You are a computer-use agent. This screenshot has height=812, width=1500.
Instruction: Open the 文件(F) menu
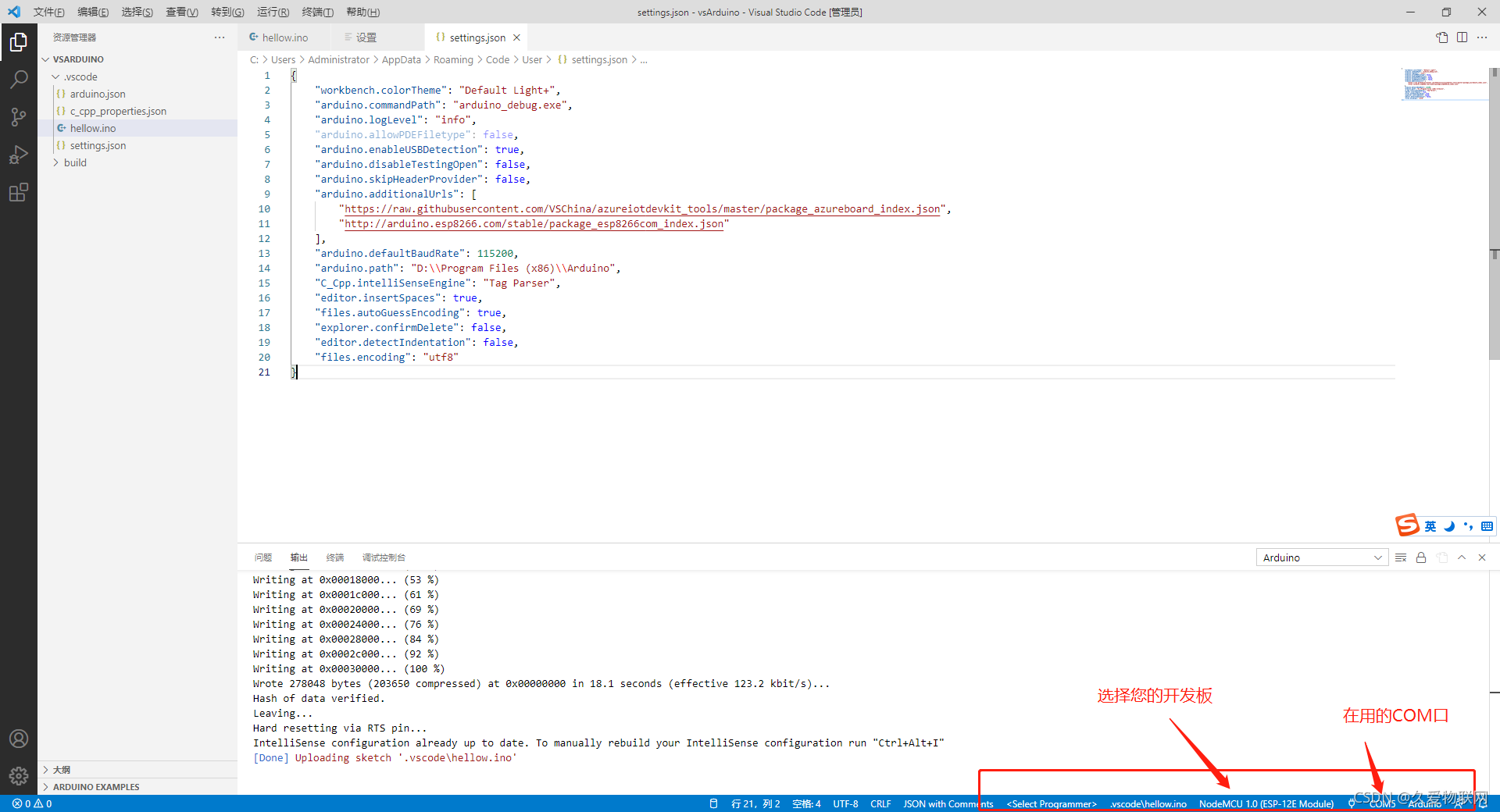(49, 12)
